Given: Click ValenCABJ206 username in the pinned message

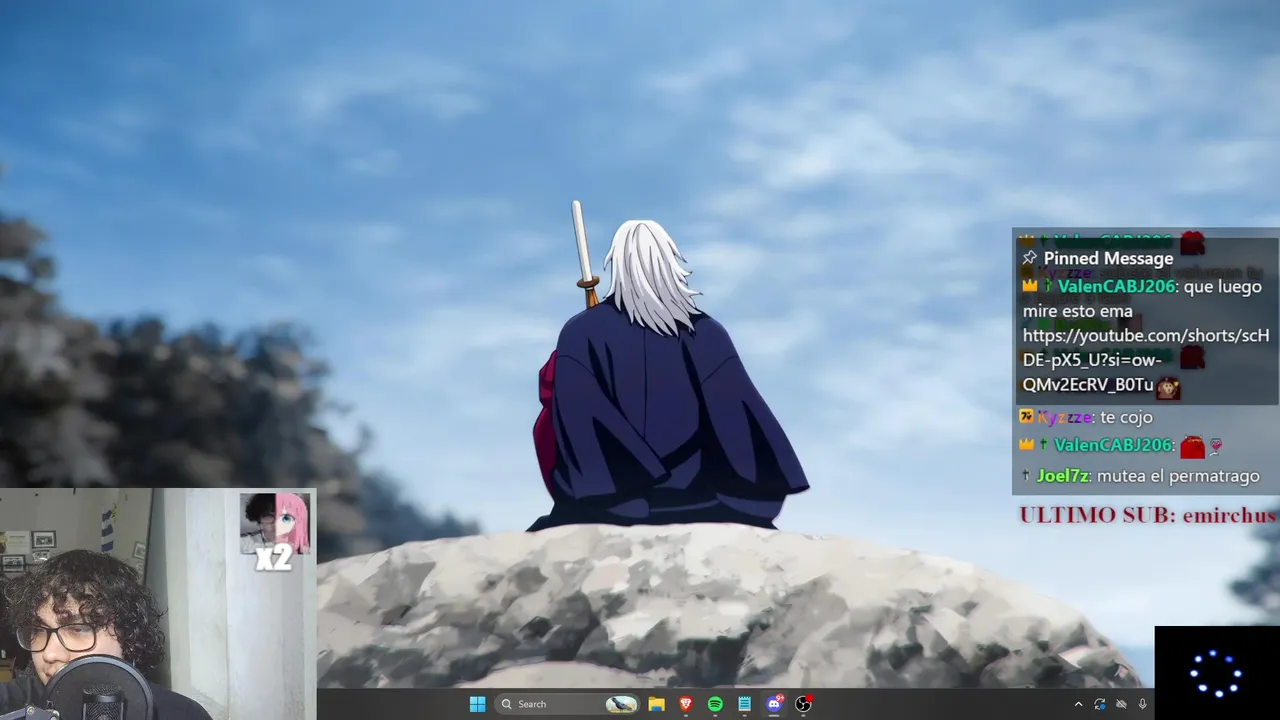Looking at the screenshot, I should point(1116,287).
